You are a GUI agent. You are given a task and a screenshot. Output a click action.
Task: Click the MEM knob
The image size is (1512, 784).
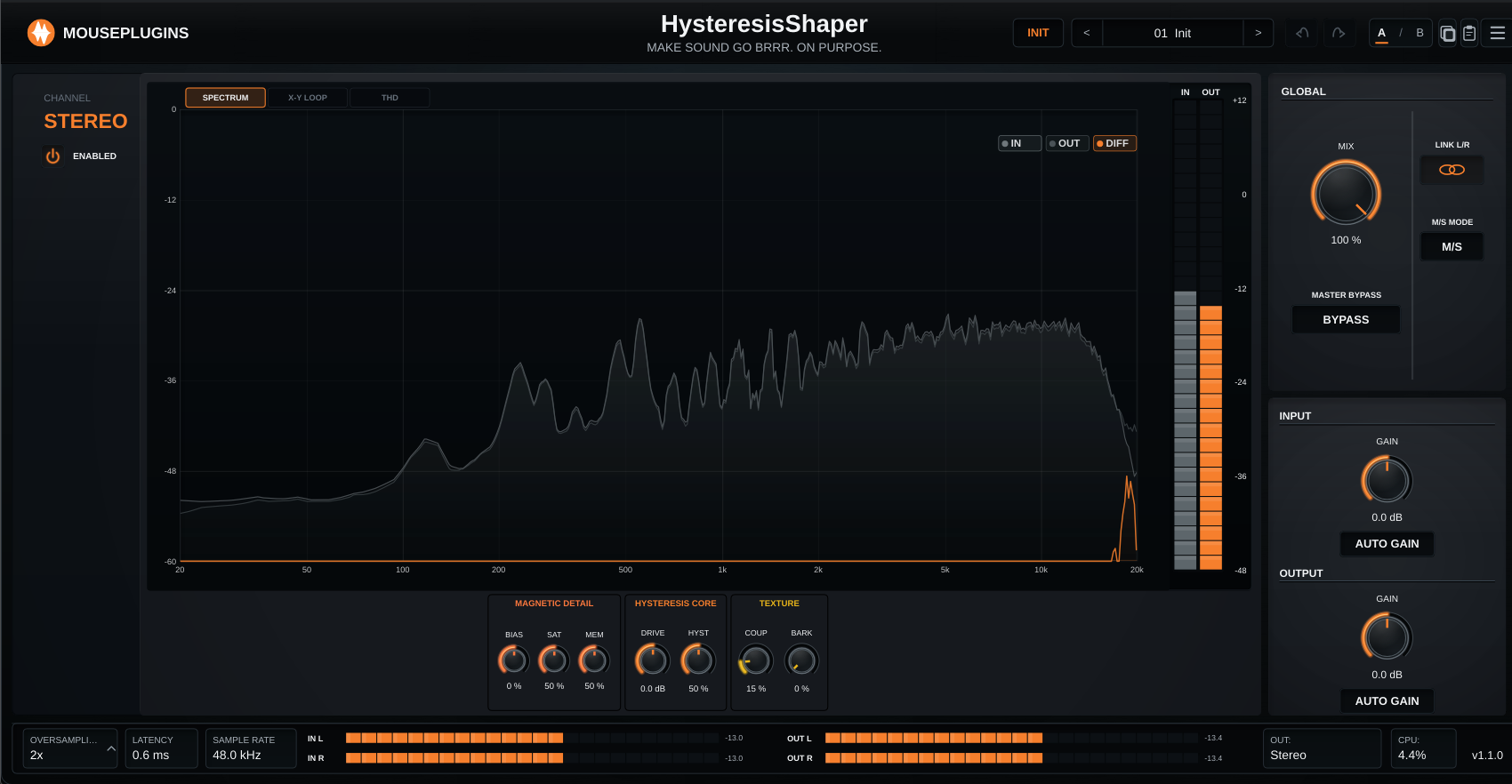coord(594,660)
